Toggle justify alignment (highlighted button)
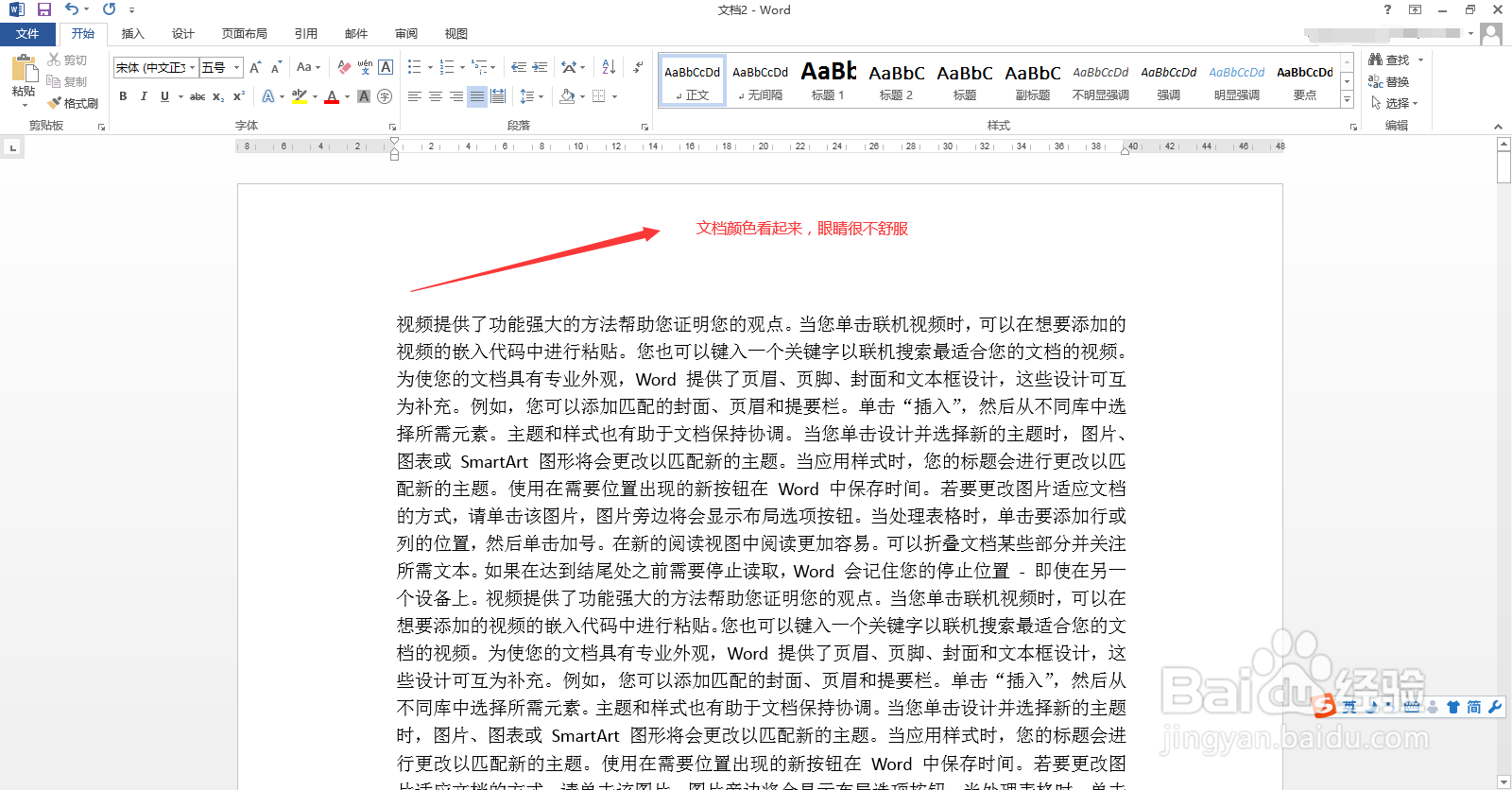Image resolution: width=1512 pixels, height=790 pixels. point(477,96)
